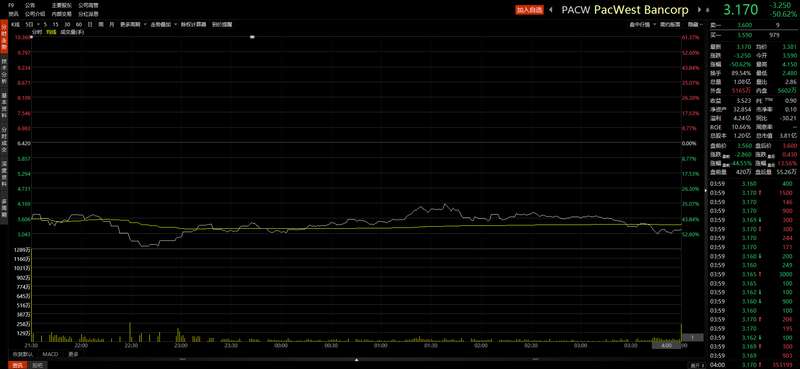The height and width of the screenshot is (369, 800).
Task: Click the orange 加入自选 add-to-watchlist button
Action: pyautogui.click(x=530, y=10)
